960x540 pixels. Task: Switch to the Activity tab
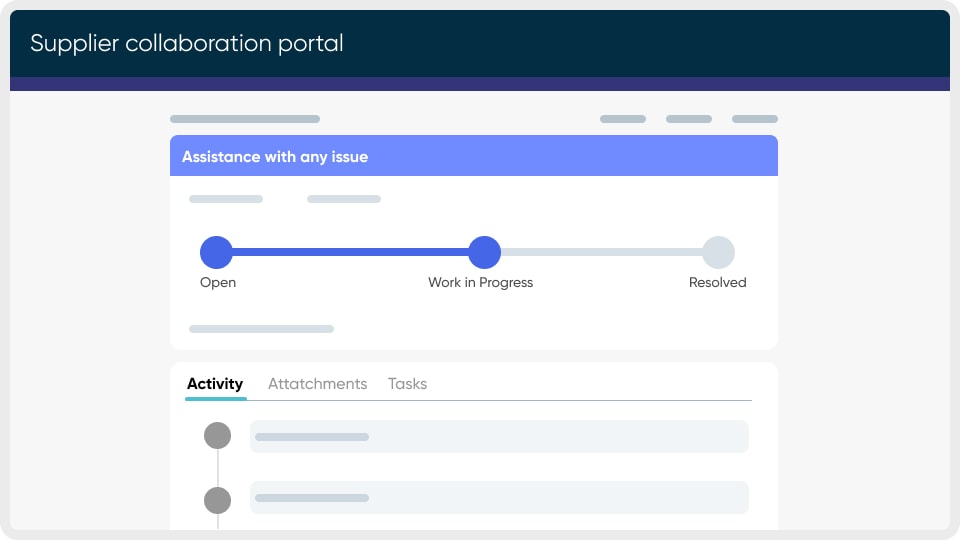pos(215,384)
